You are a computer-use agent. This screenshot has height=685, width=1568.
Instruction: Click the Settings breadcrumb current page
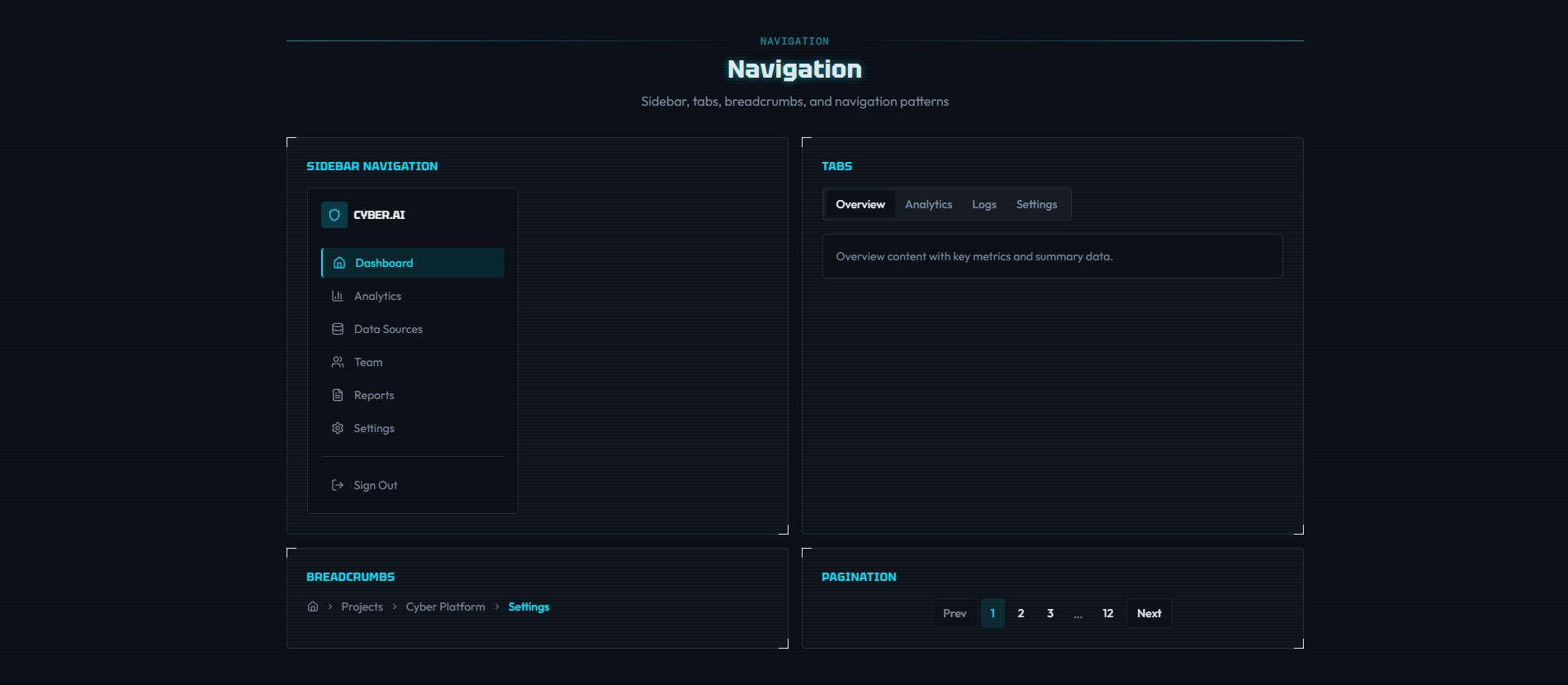529,607
